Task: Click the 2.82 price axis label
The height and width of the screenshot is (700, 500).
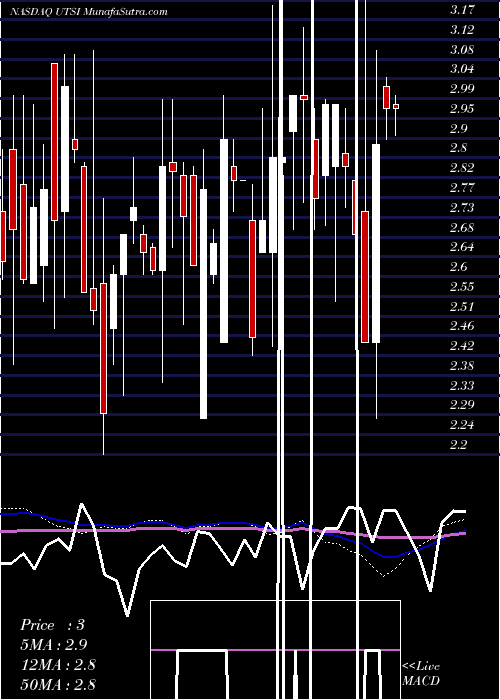Action: pyautogui.click(x=462, y=168)
